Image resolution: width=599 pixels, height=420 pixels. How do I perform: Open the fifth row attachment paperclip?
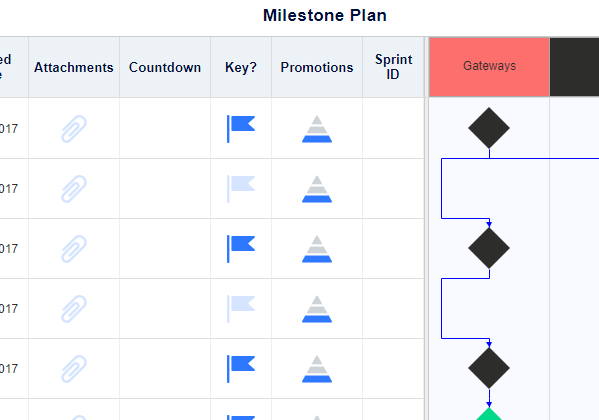[x=74, y=369]
